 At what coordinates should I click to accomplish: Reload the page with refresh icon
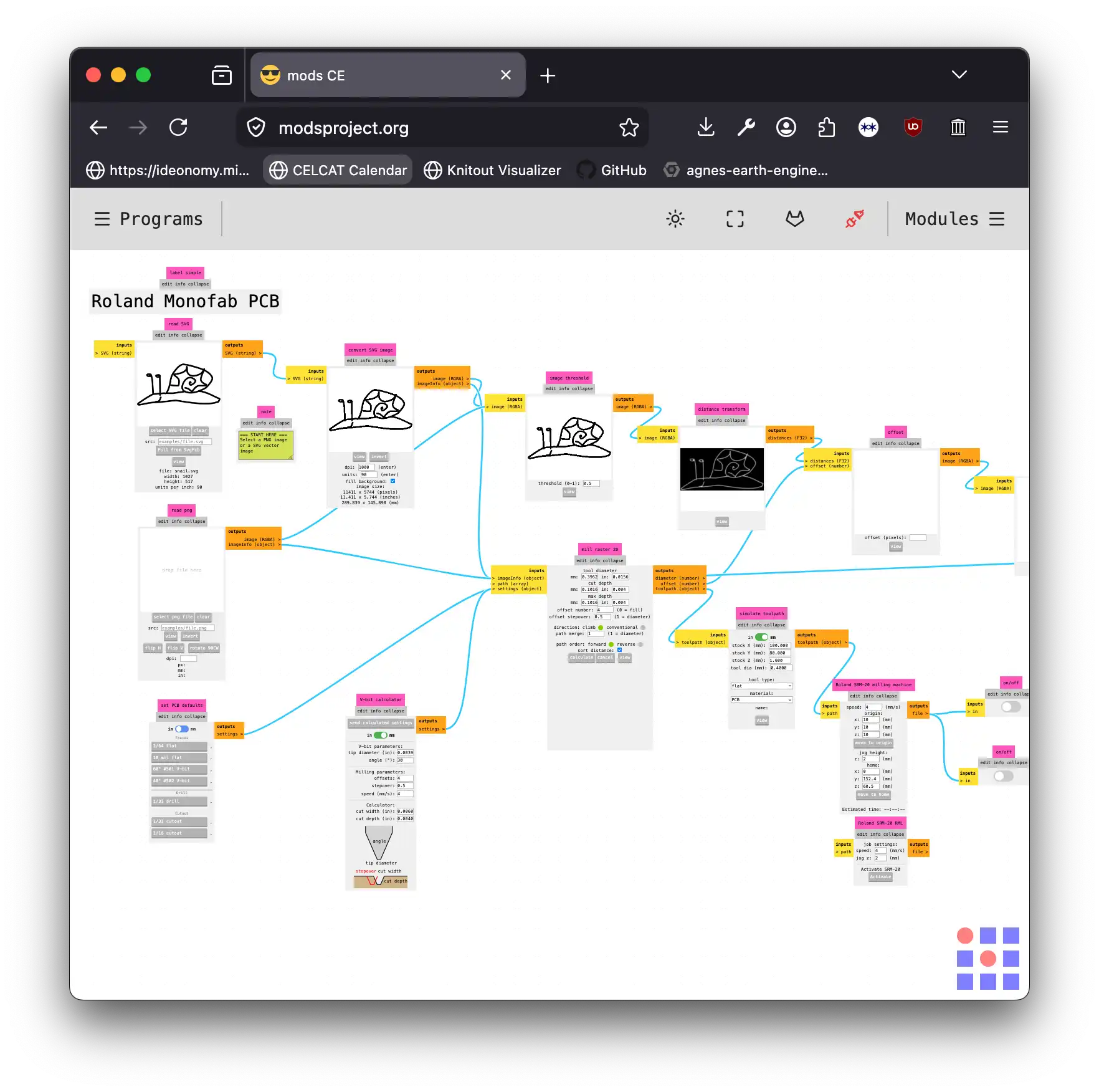click(x=179, y=127)
